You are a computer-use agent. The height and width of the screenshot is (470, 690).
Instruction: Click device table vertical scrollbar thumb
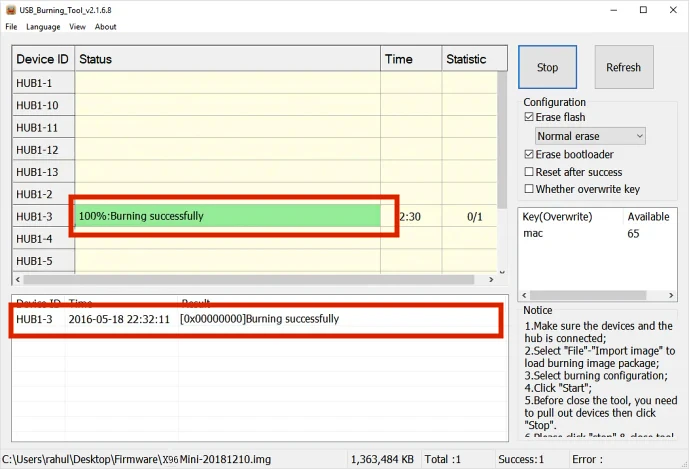coord(502,140)
